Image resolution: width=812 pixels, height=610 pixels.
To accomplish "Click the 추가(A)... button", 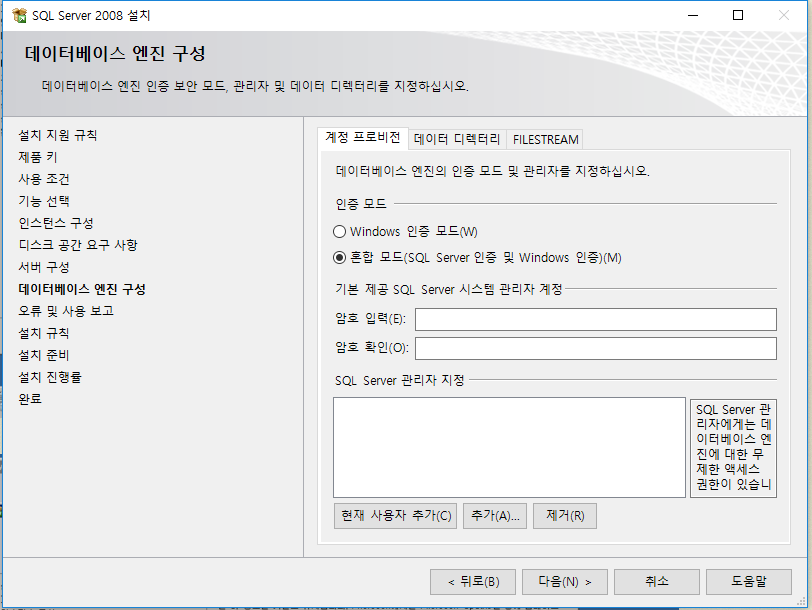I will 495,516.
